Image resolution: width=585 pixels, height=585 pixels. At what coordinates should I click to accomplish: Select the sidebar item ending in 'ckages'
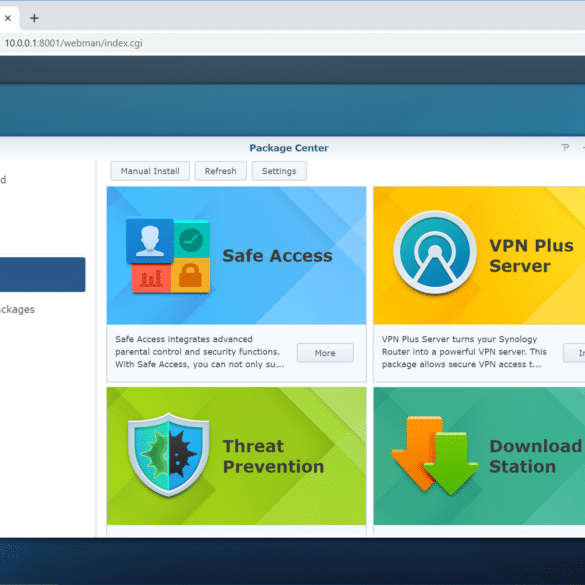(17, 309)
